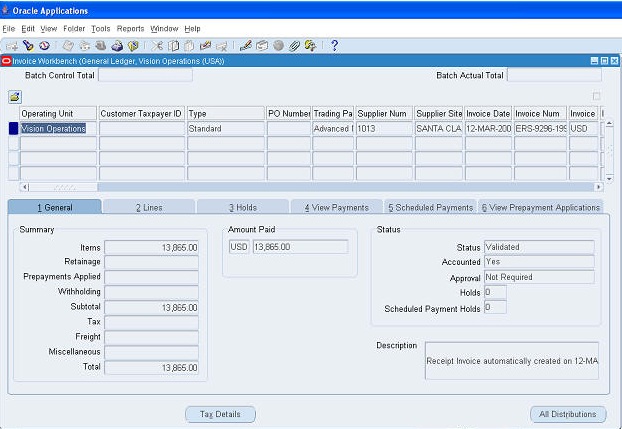Click the Close Form toolbar icon
Image resolution: width=622 pixels, height=429 pixels.
(x=133, y=46)
